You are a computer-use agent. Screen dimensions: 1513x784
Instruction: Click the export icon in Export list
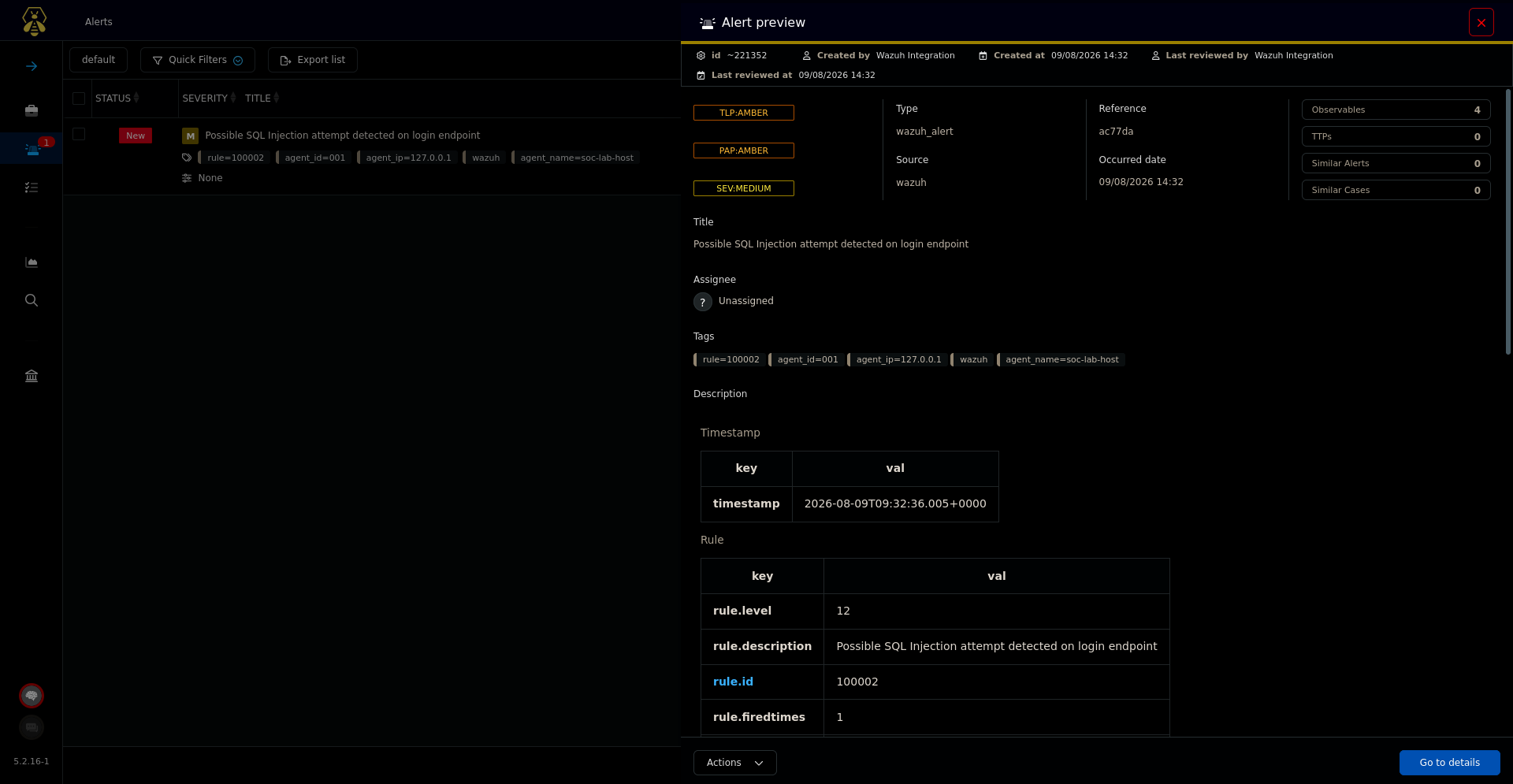click(x=285, y=60)
